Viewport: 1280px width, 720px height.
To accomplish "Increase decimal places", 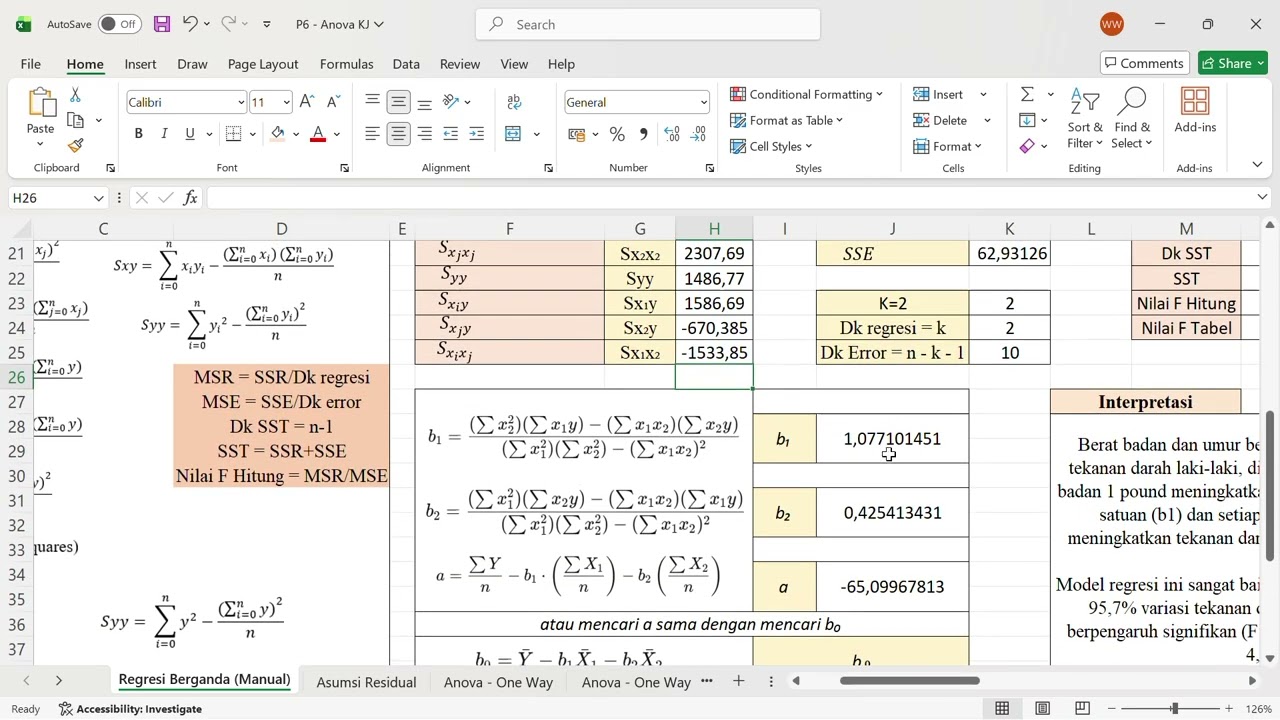I will pos(671,134).
